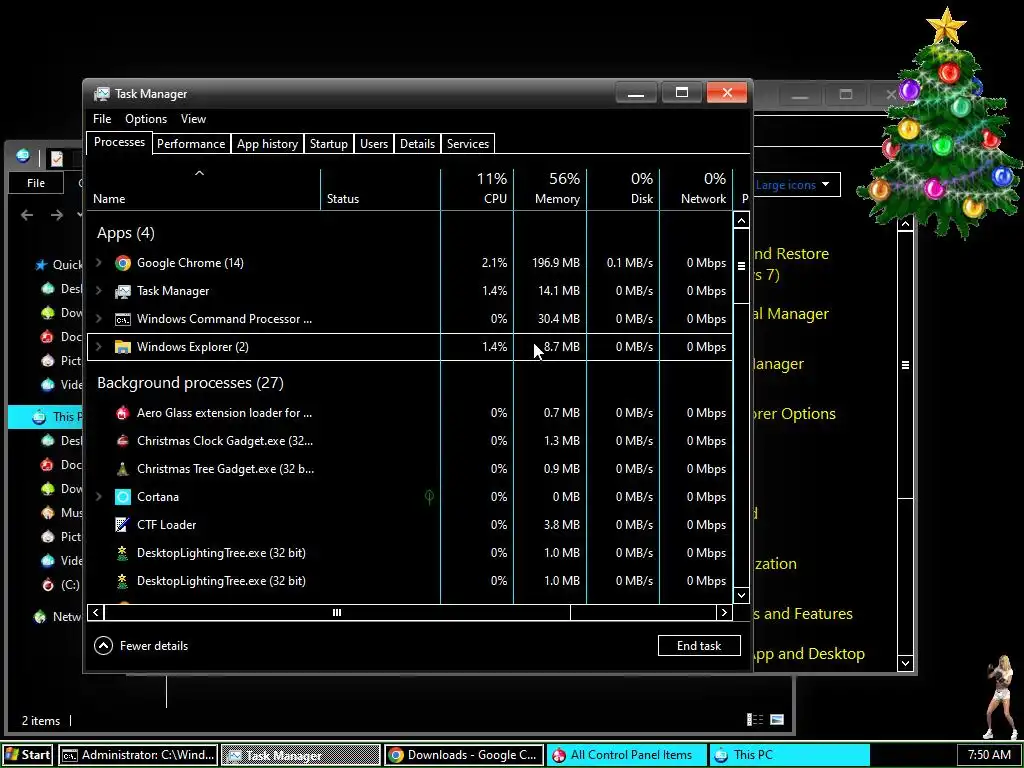This screenshot has height=768, width=1024.
Task: Click Explorer's forward navigation arrow
Action: click(57, 215)
